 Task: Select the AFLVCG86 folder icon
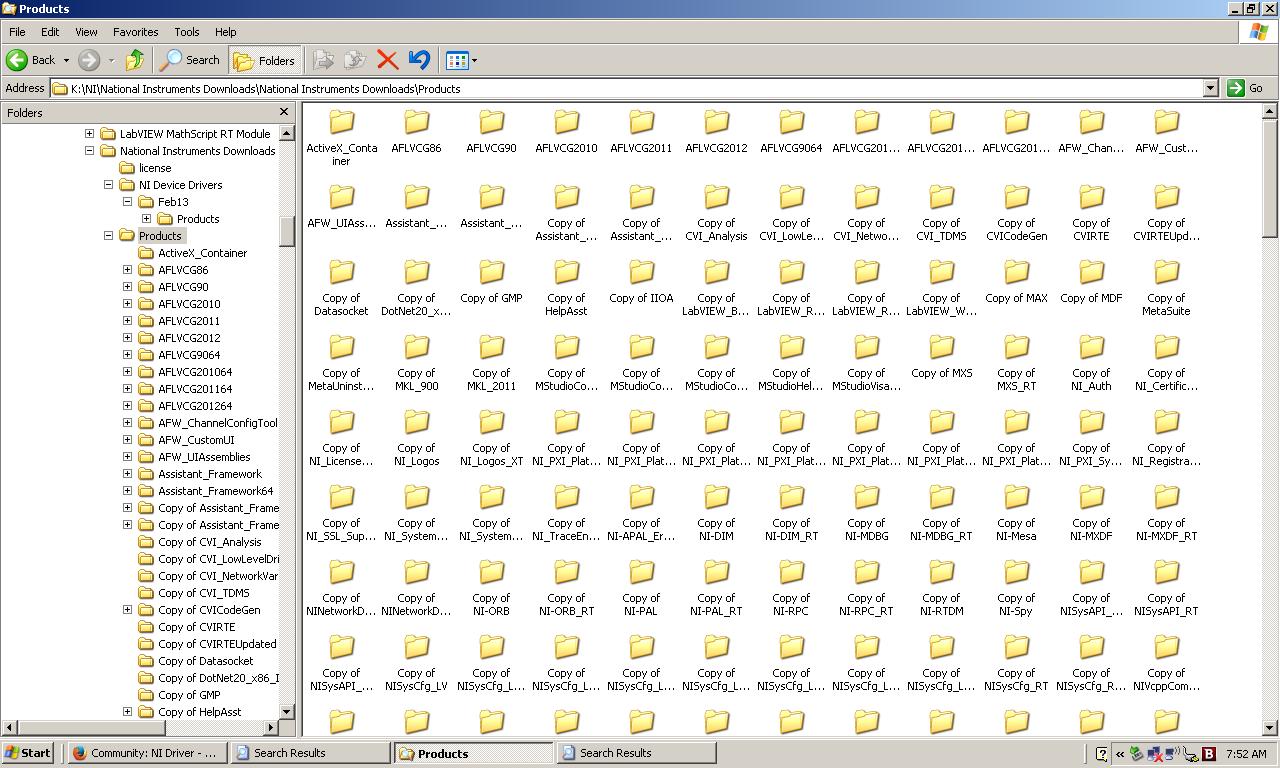416,122
